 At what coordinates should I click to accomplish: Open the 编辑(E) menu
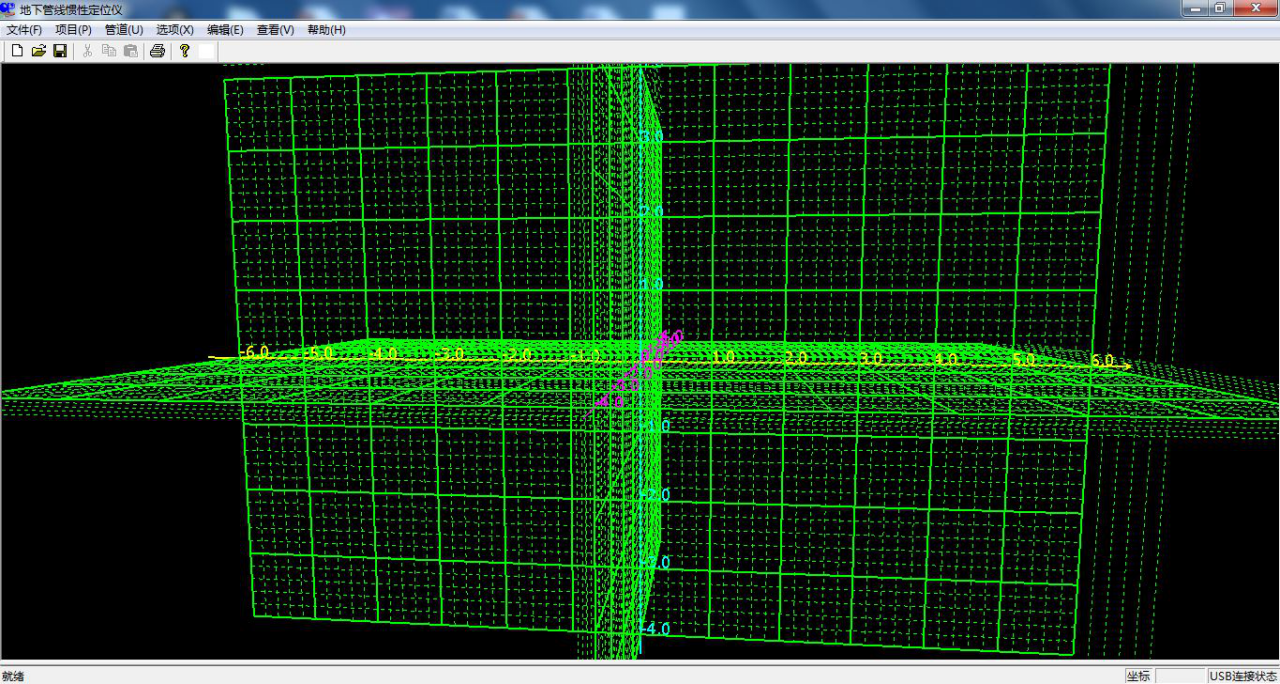pyautogui.click(x=225, y=30)
